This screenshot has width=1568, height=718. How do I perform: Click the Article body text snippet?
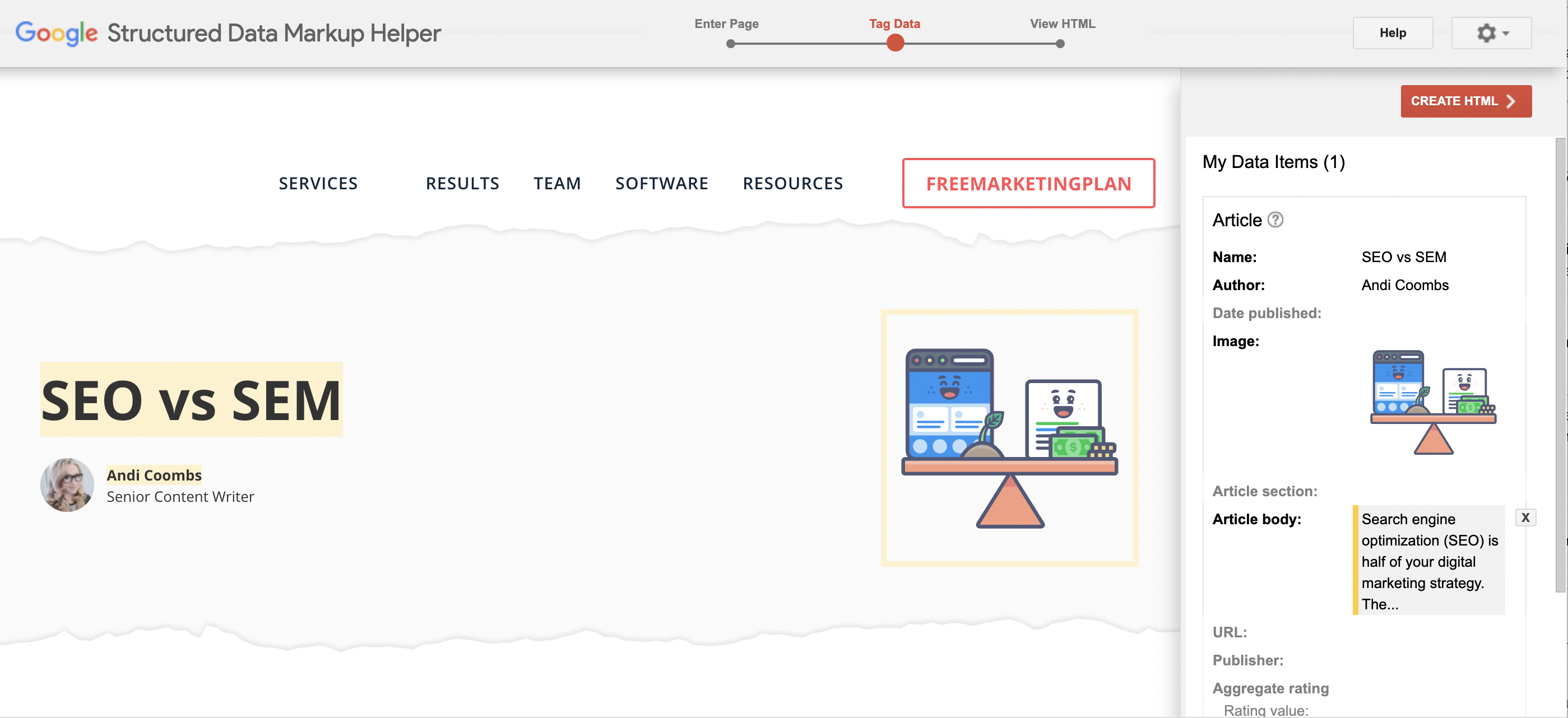(1430, 561)
